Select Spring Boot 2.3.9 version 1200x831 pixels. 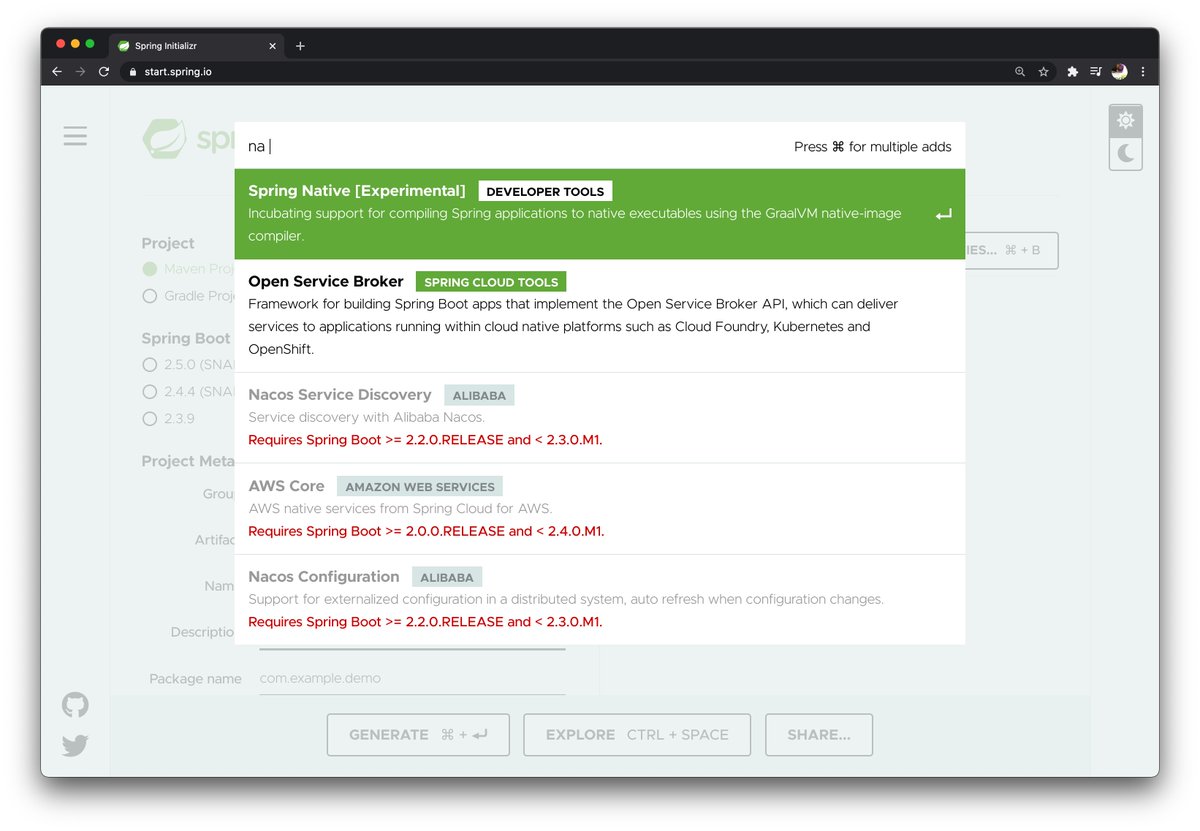150,418
